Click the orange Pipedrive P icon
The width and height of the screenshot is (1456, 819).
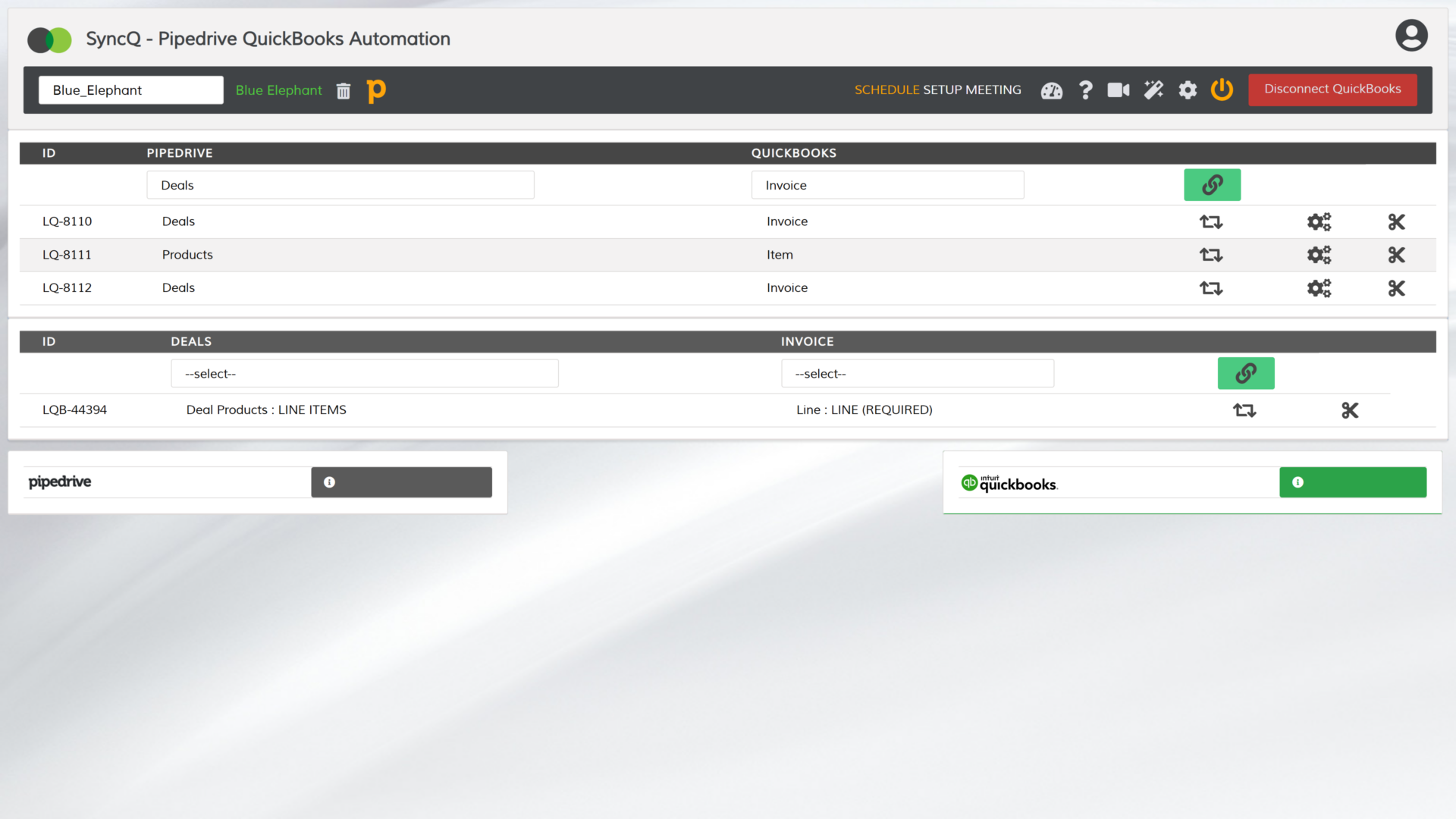376,91
